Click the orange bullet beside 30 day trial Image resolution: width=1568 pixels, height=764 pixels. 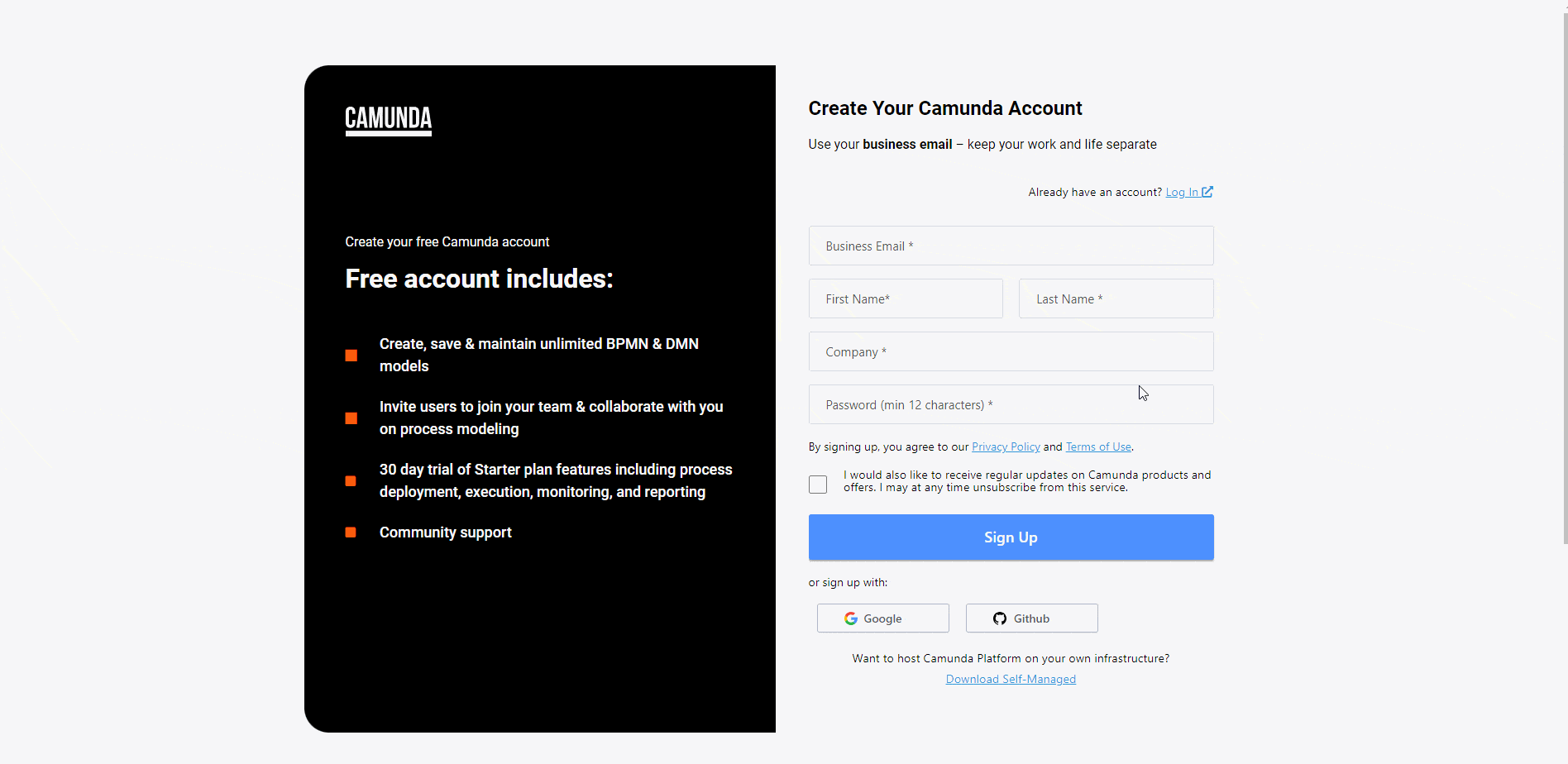tap(351, 481)
